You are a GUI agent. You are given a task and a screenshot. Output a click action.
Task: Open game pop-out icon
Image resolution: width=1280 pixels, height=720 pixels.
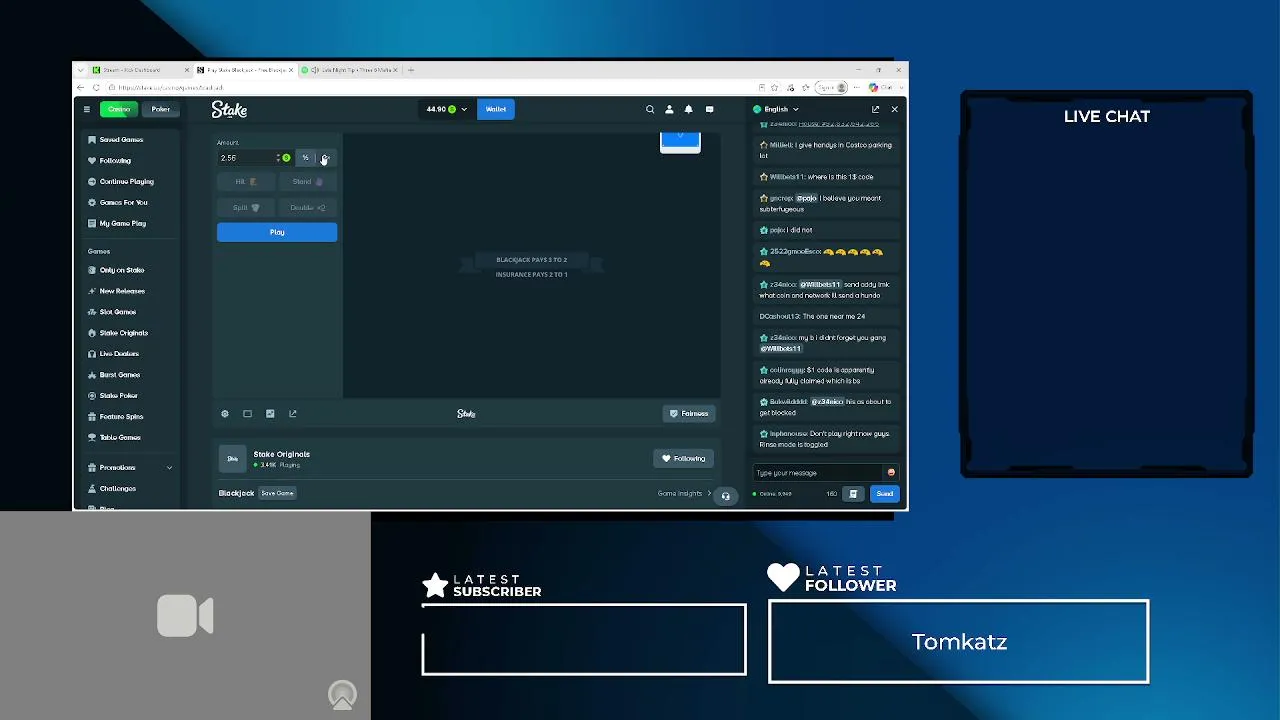293,414
